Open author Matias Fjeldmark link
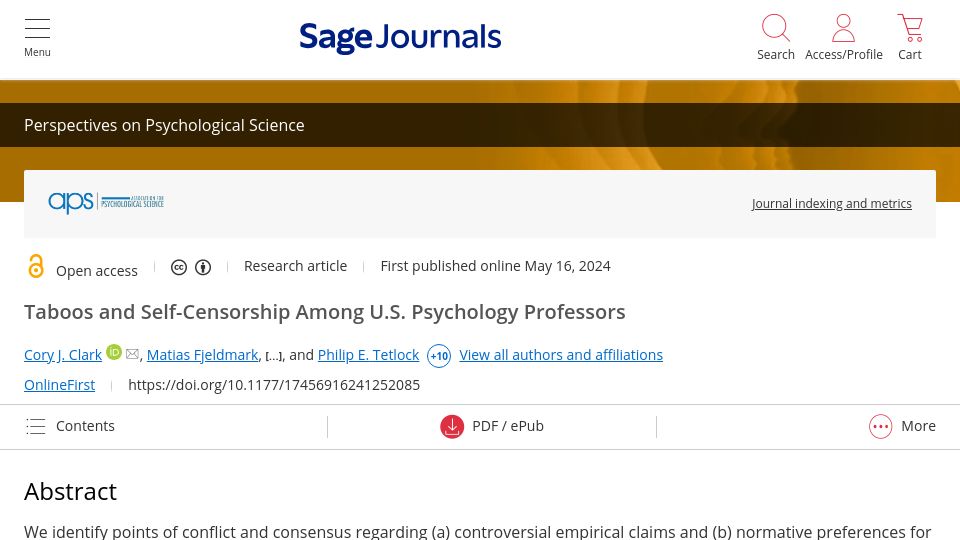The width and height of the screenshot is (960, 540). click(203, 355)
